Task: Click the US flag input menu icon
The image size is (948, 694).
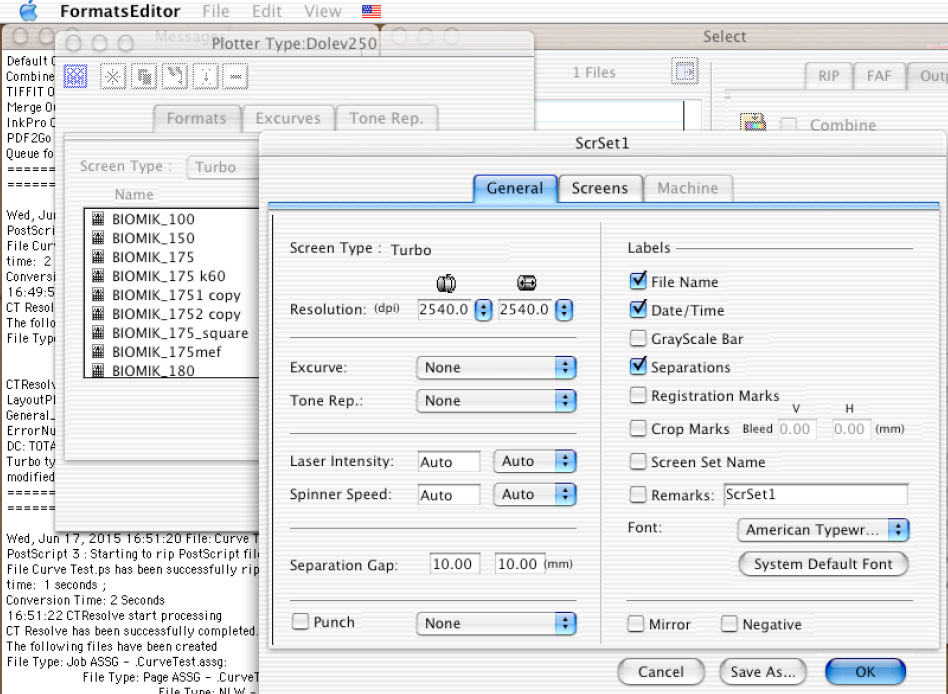Action: click(x=371, y=11)
